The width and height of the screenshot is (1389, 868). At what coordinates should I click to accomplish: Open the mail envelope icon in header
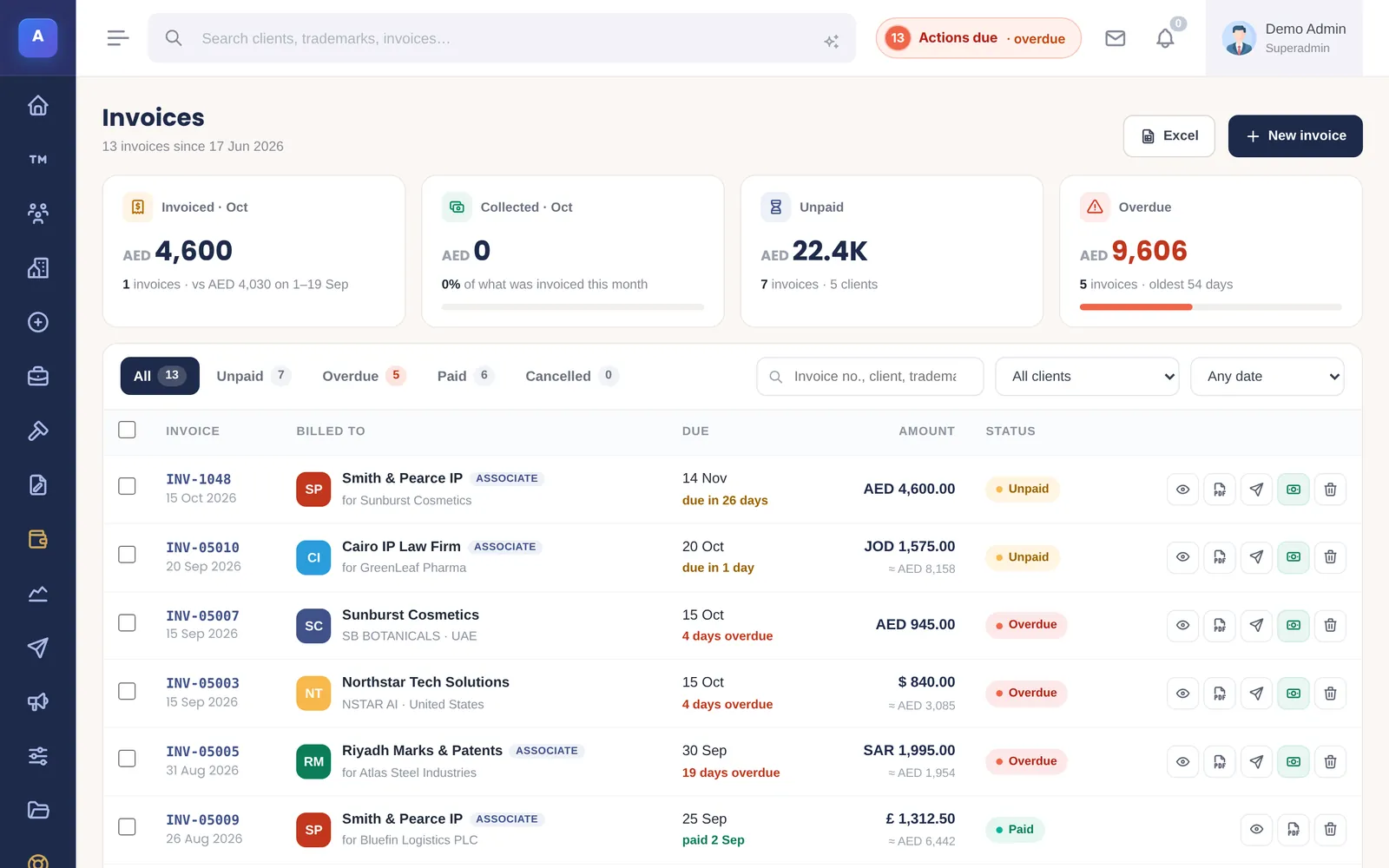click(x=1115, y=38)
